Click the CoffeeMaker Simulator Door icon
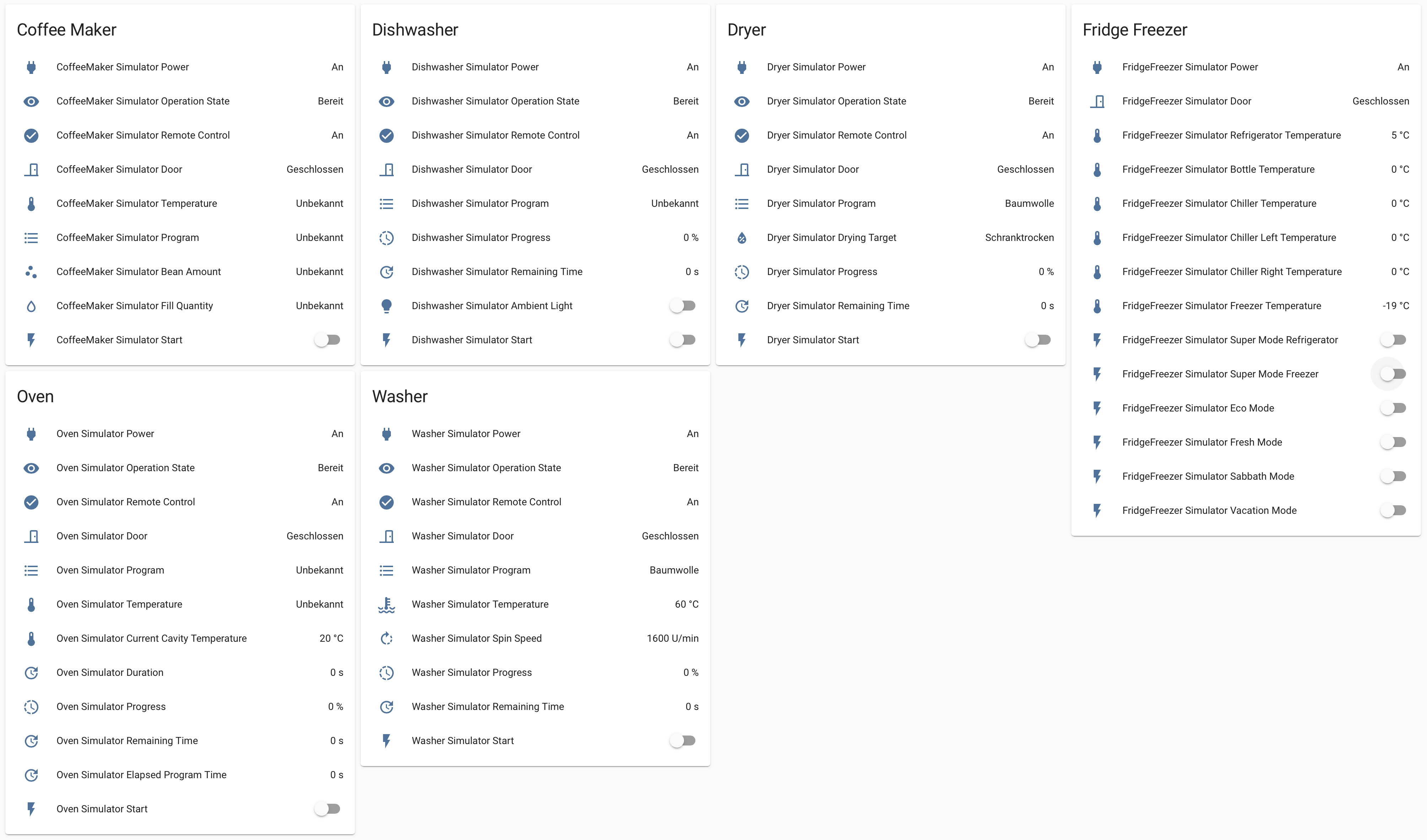Screen dimensions: 1427x840 point(31,169)
